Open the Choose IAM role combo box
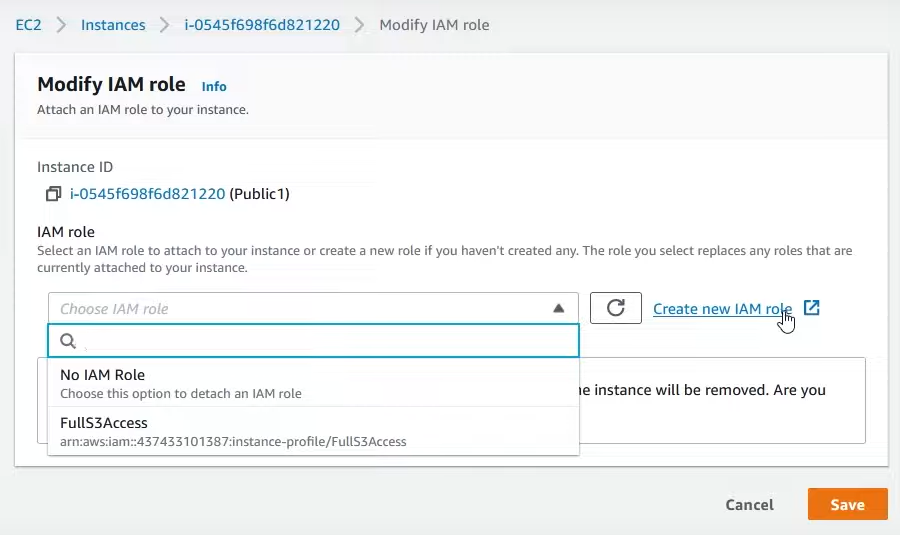Image resolution: width=900 pixels, height=535 pixels. 313,308
